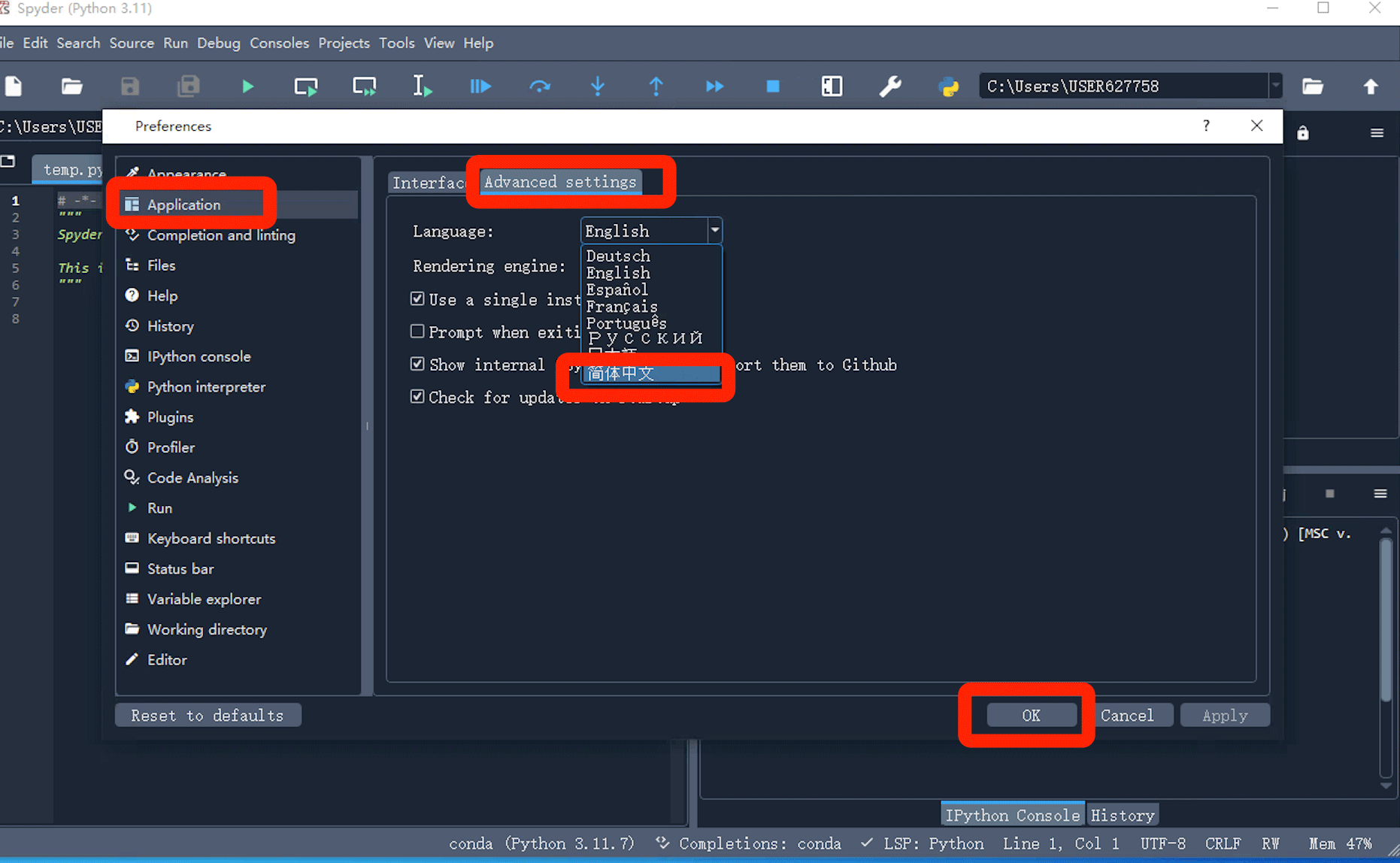Click the Run file play icon
Screen dimensions: 1400x863
point(247,86)
